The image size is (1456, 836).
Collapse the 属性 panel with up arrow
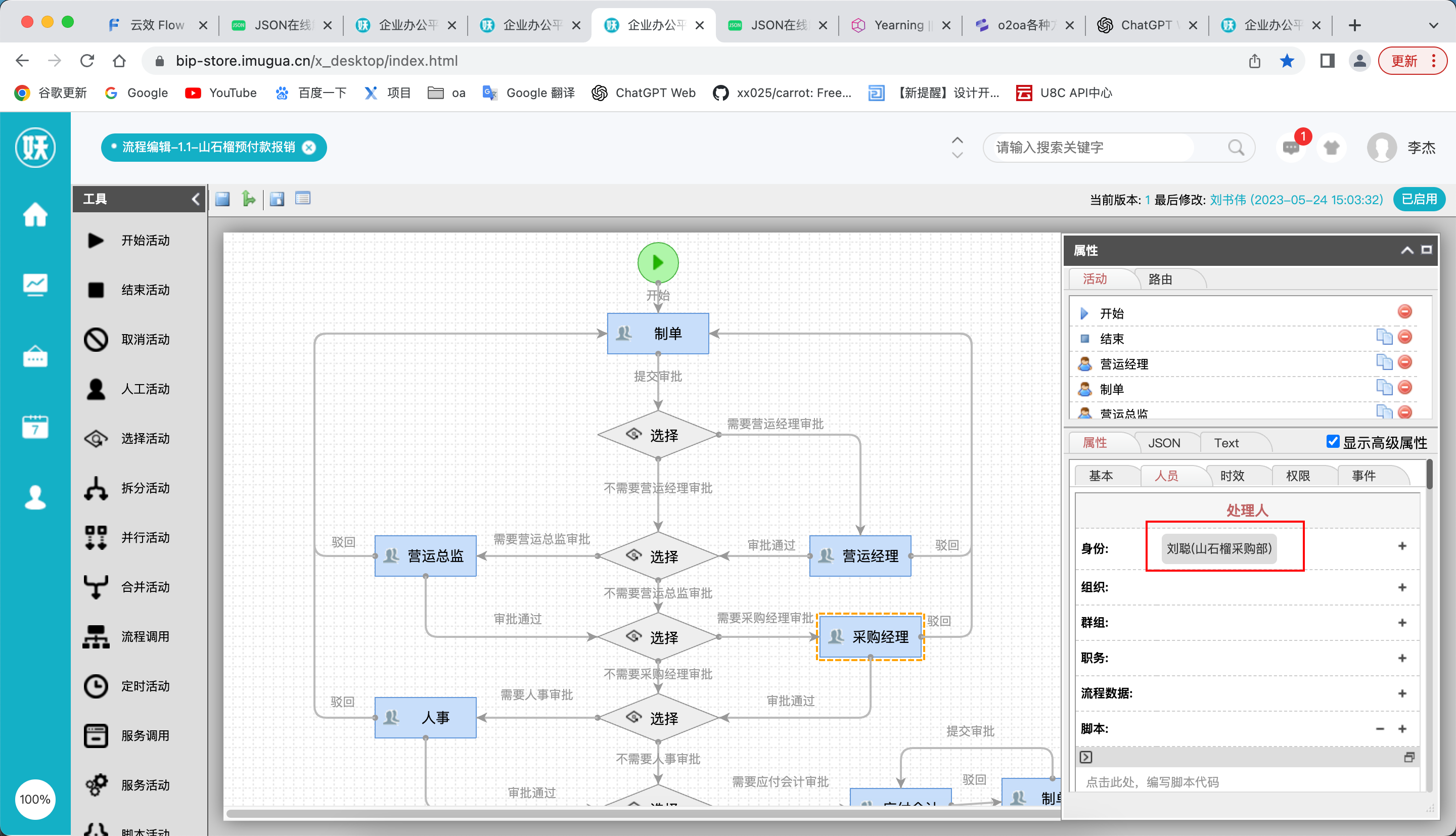coord(1406,250)
